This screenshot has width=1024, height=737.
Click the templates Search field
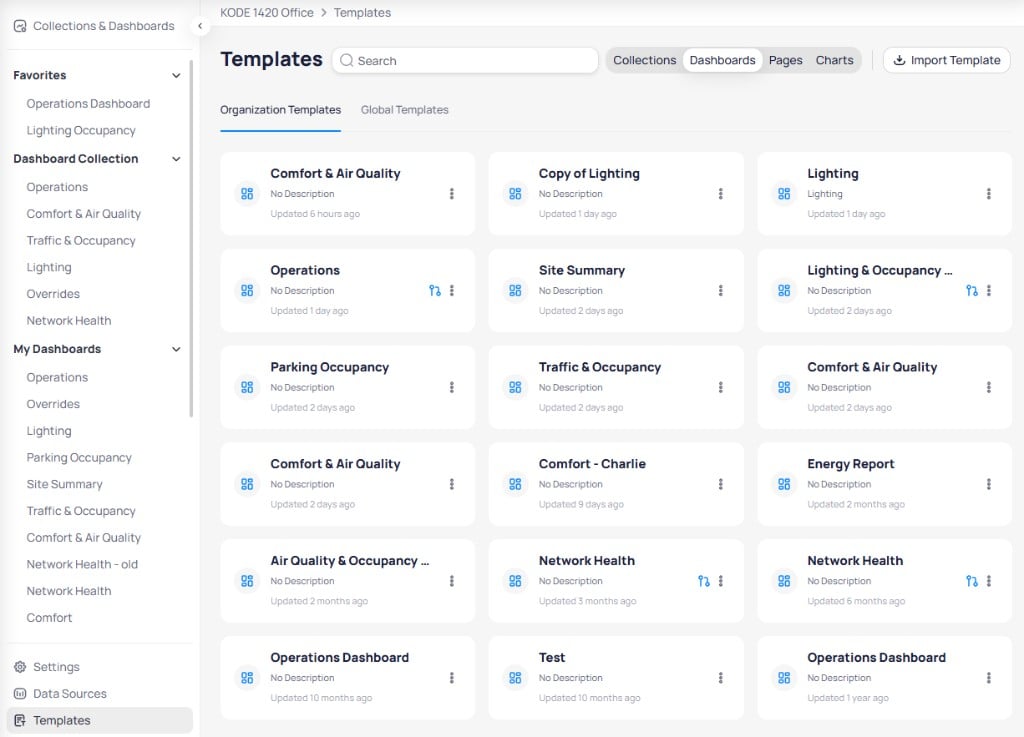coord(465,60)
